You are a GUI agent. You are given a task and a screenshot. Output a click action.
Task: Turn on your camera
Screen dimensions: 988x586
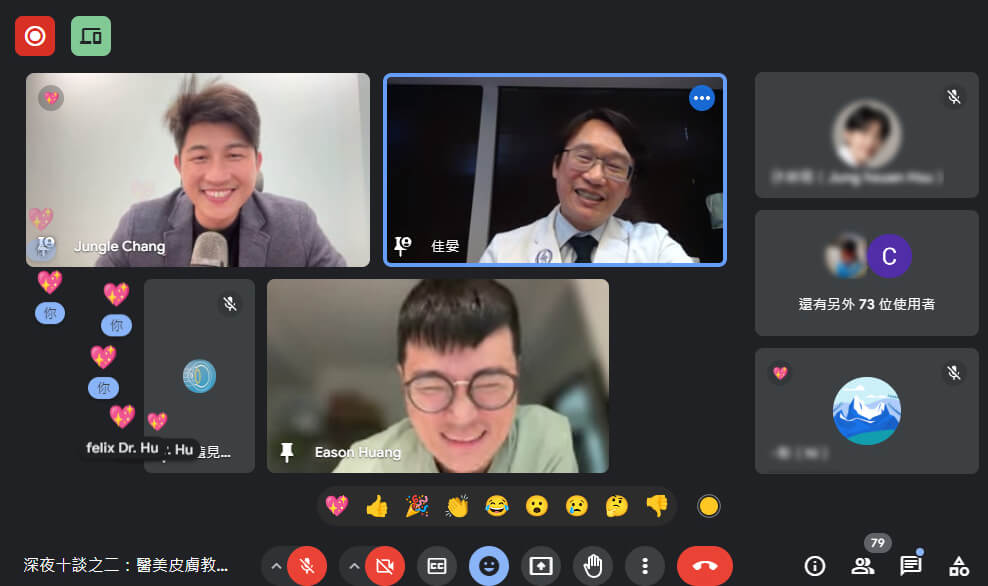click(385, 566)
